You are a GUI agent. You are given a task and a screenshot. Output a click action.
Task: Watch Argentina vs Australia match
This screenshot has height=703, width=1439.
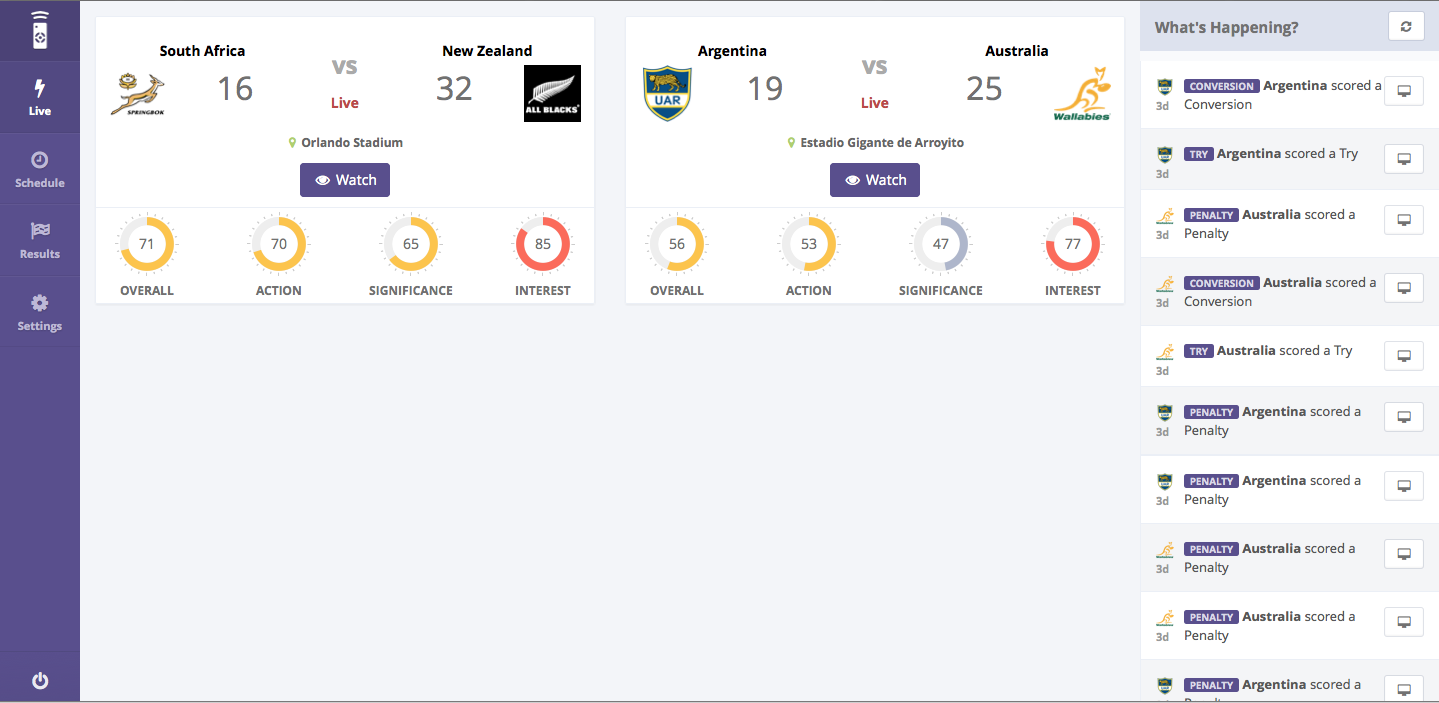point(874,180)
